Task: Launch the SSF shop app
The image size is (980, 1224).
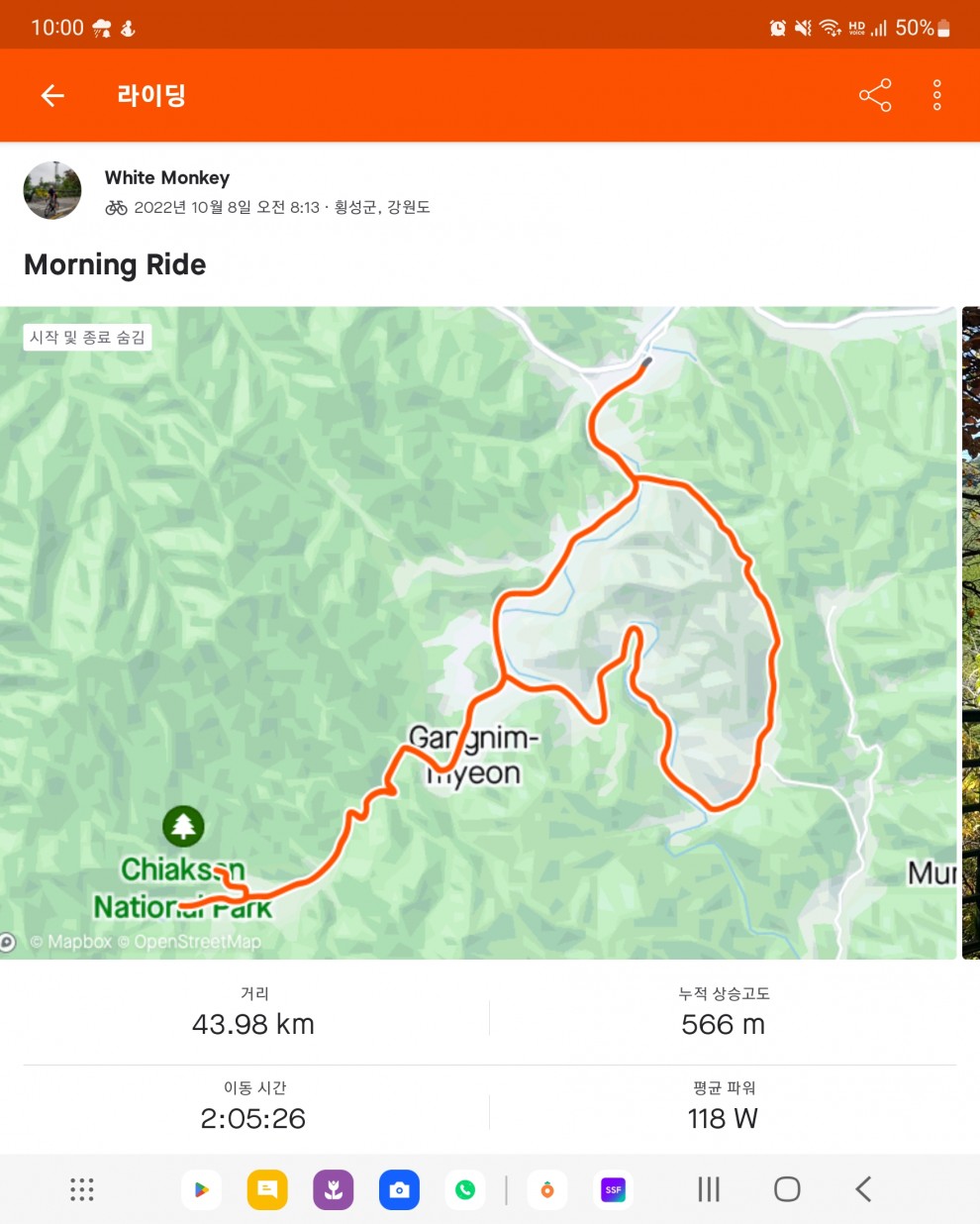Action: point(614,1189)
